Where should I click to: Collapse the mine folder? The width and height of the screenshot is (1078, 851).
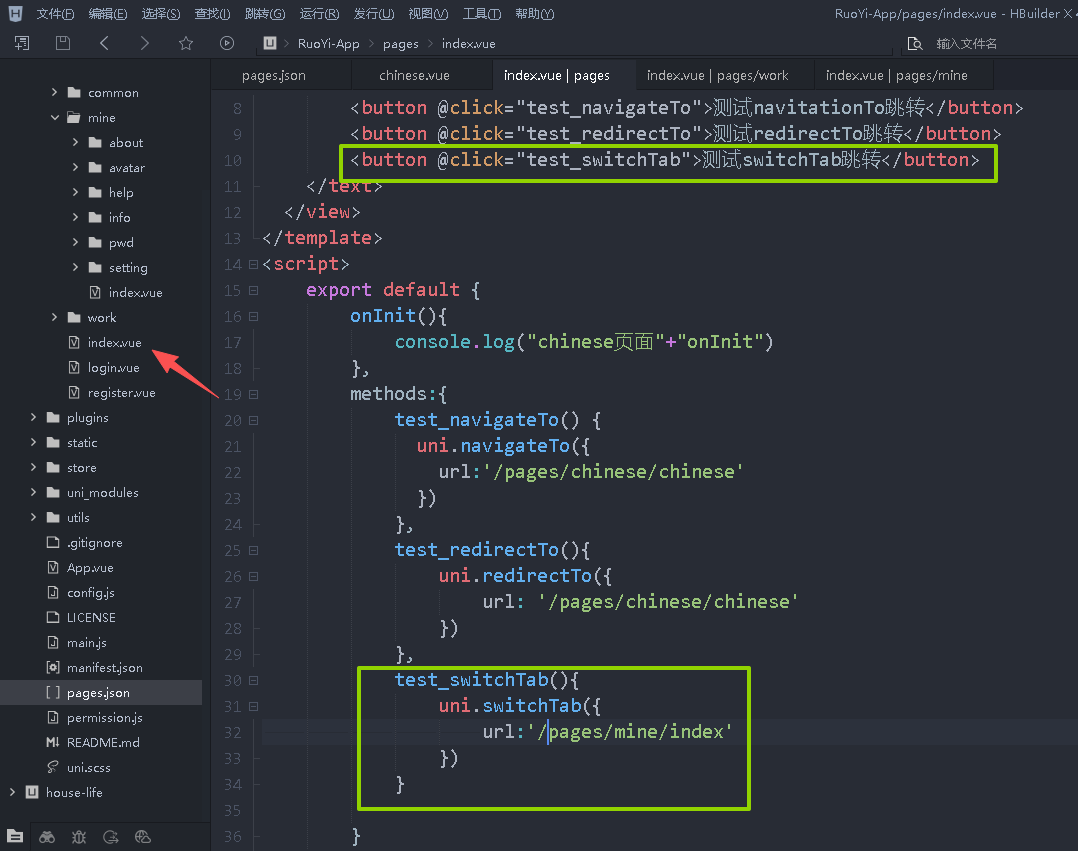[x=55, y=117]
